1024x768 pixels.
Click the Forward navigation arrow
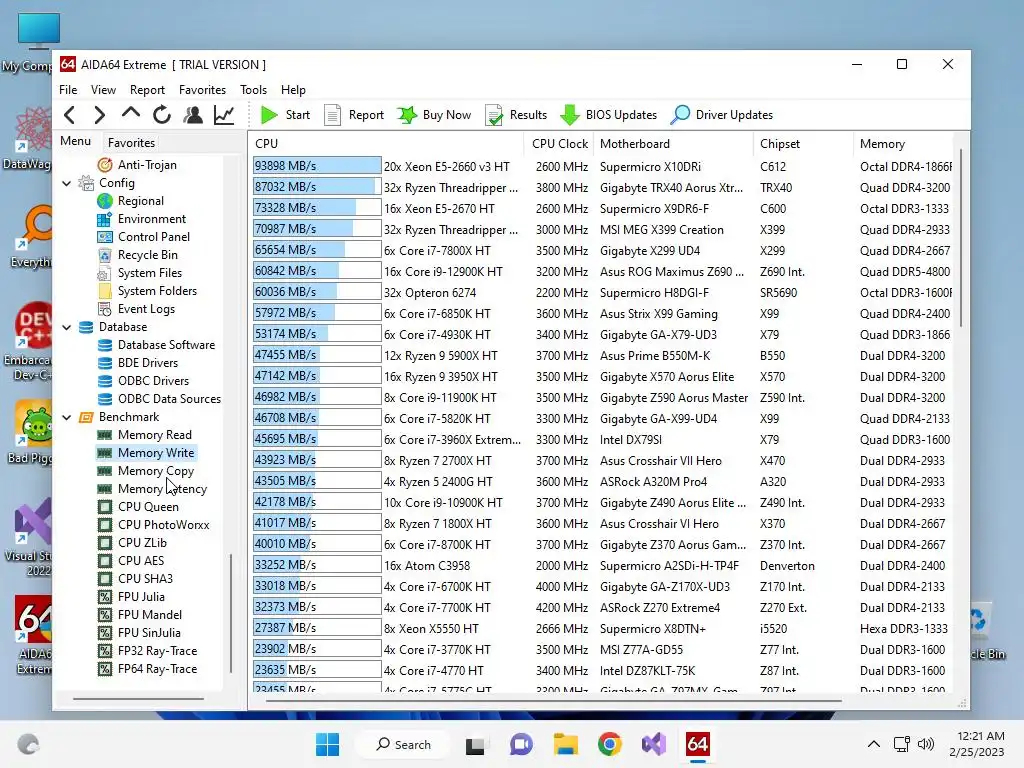99,115
